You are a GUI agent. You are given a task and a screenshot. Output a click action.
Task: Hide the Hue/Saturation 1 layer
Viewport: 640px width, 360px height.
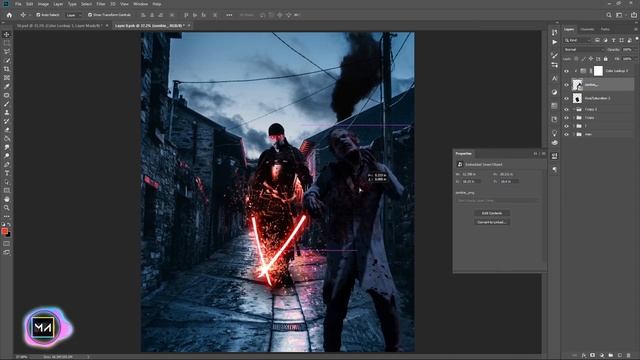(566, 98)
